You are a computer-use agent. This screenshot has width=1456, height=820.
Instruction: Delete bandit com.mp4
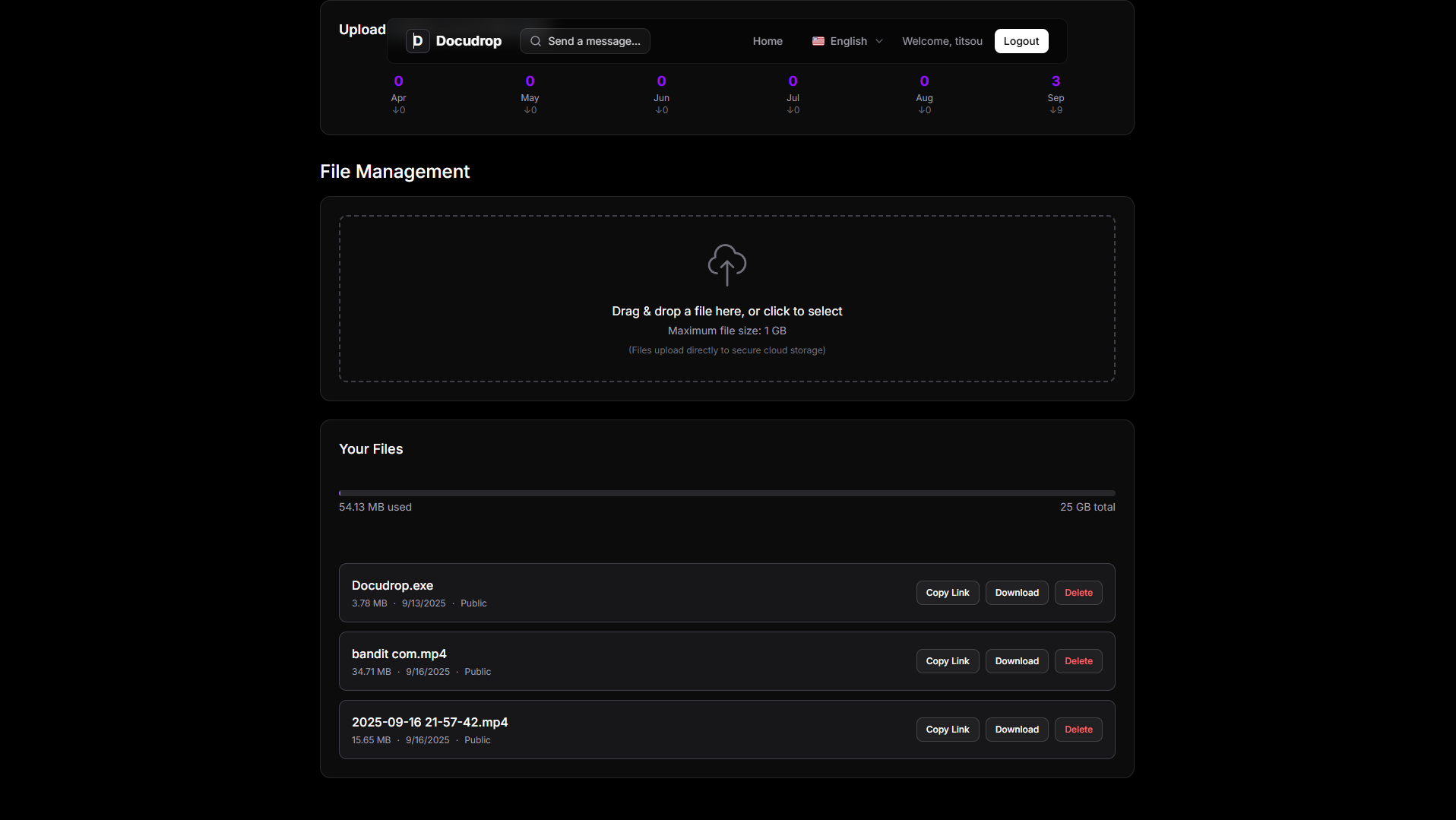[x=1078, y=661]
